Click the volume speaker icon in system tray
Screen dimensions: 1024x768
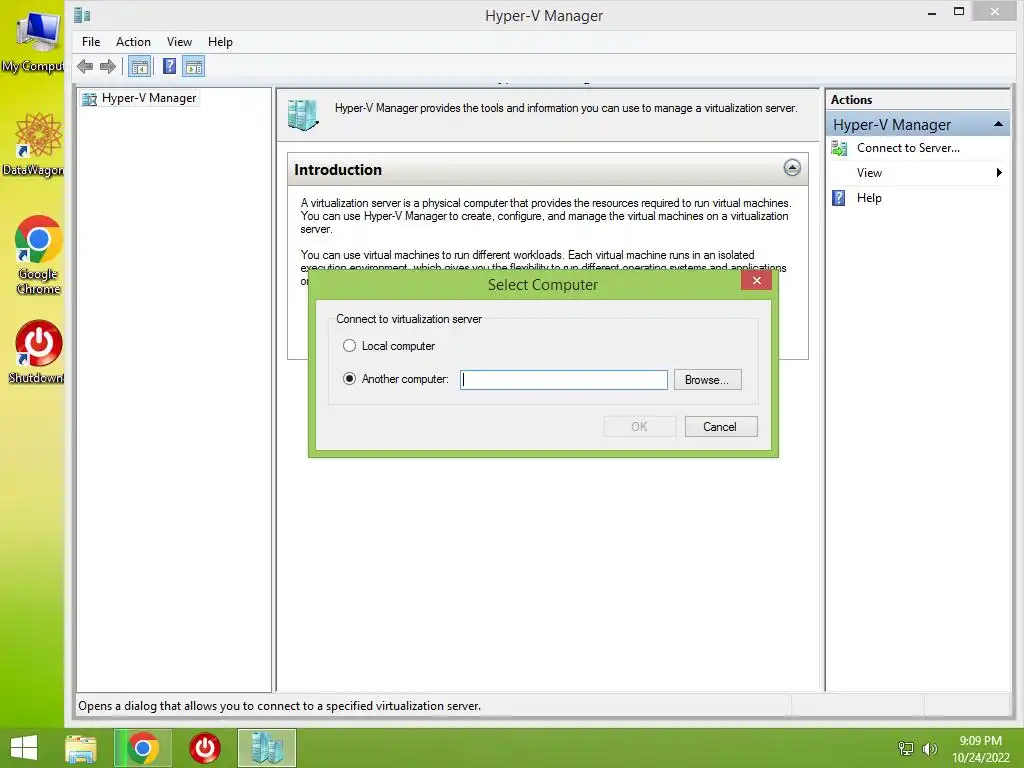[x=929, y=748]
